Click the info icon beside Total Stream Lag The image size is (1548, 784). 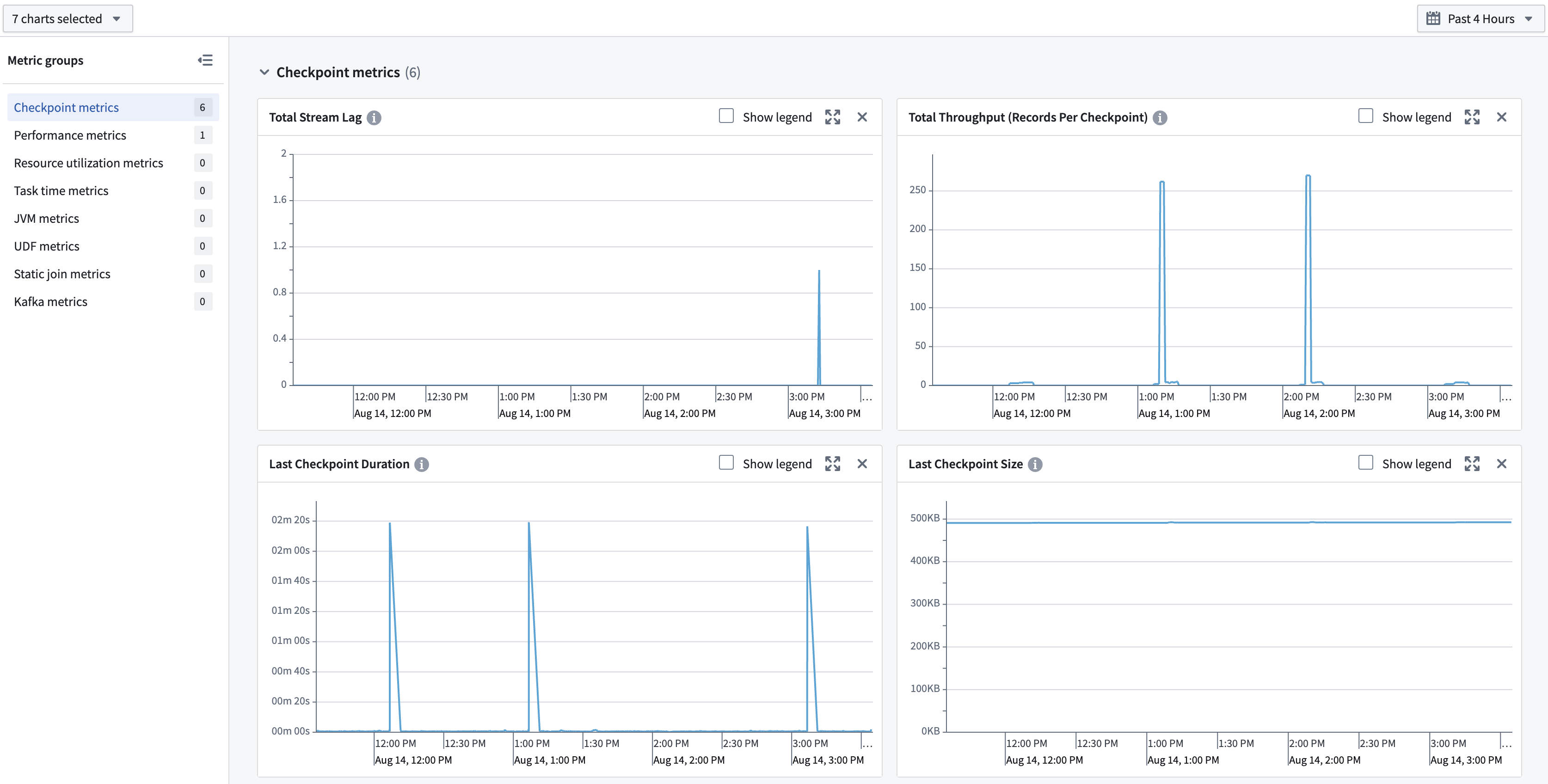375,118
